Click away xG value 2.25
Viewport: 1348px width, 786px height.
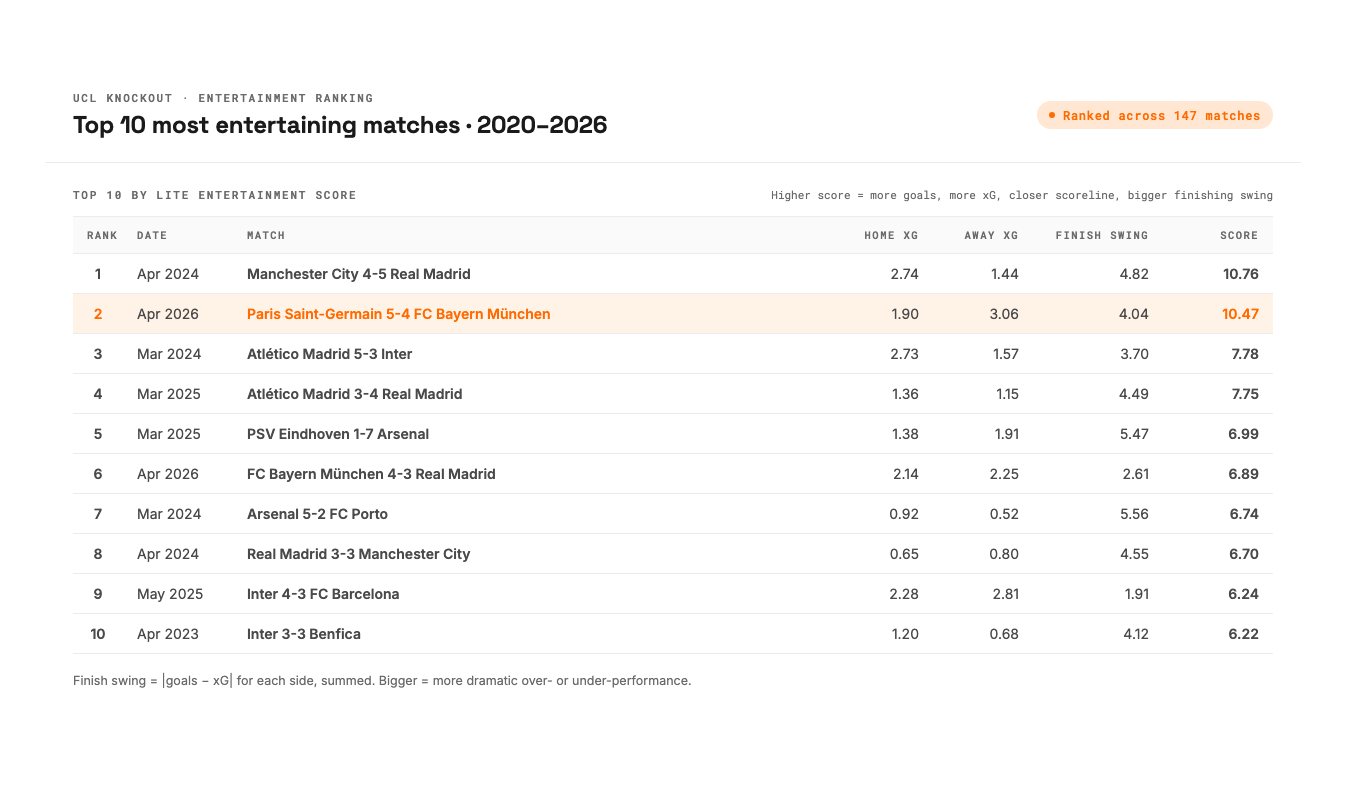[x=1005, y=474]
